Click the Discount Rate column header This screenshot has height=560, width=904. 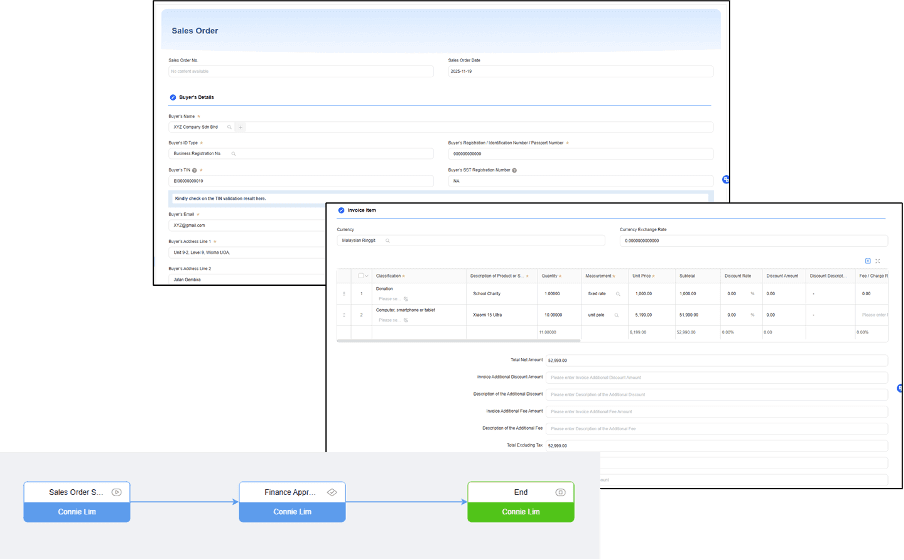pos(741,276)
